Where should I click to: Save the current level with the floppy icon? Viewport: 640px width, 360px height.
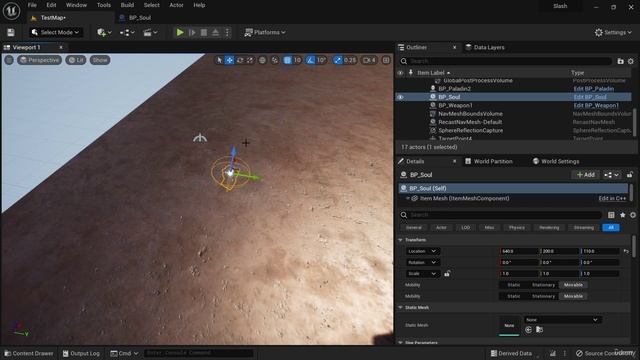click(11, 32)
